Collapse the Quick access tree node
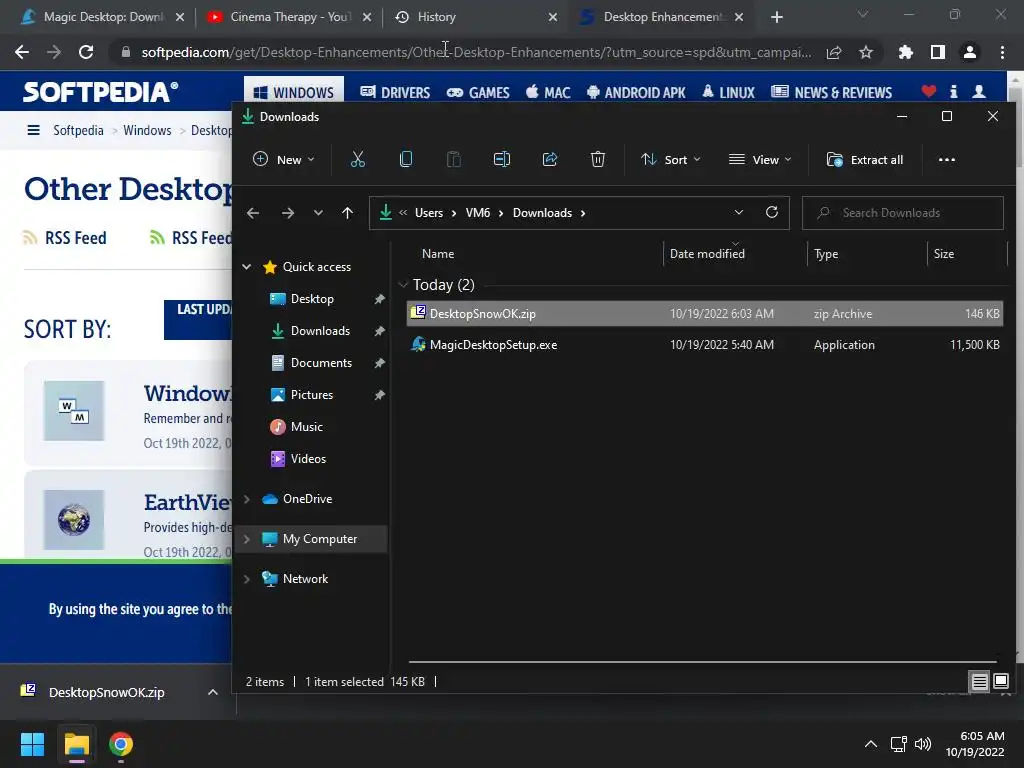The width and height of the screenshot is (1024, 768). pyautogui.click(x=247, y=266)
